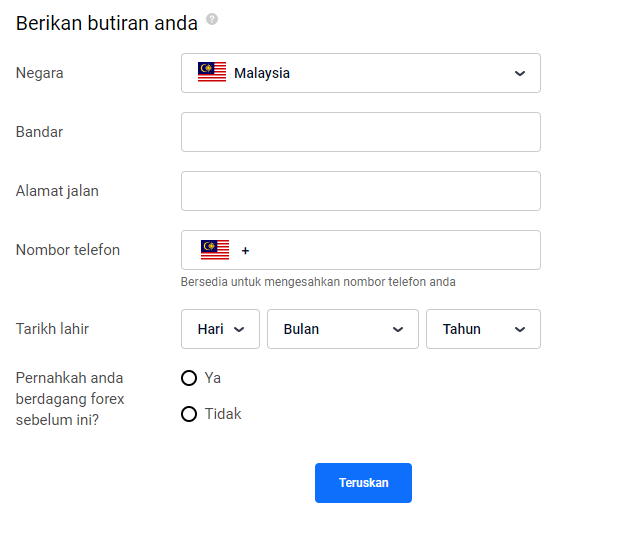This screenshot has width=631, height=539.
Task: Click the Tahun chevron arrow
Action: point(520,330)
